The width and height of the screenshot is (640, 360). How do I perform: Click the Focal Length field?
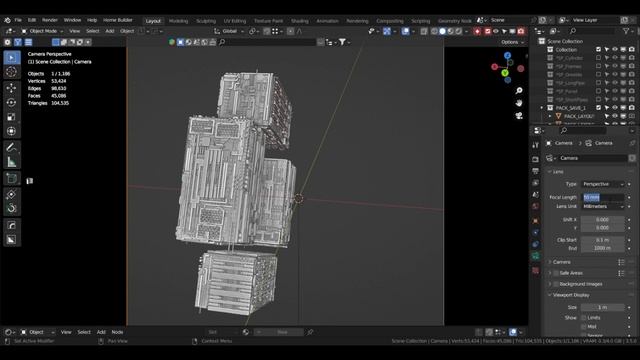(x=603, y=198)
